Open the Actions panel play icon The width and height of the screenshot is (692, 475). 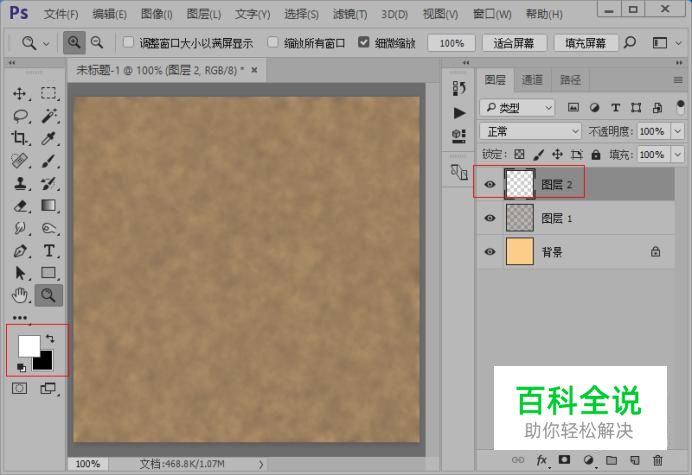tap(459, 113)
